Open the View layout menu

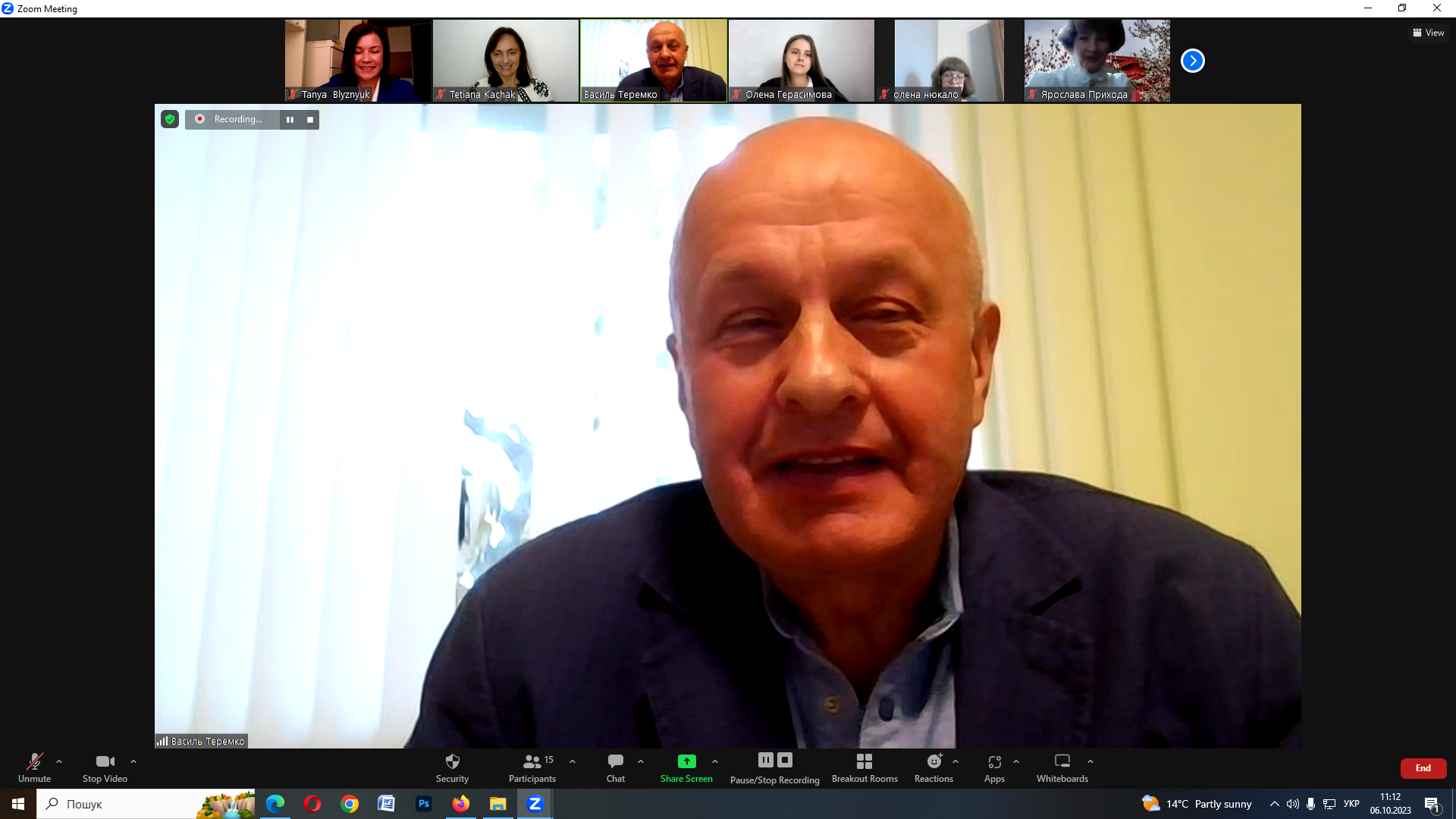point(1428,33)
